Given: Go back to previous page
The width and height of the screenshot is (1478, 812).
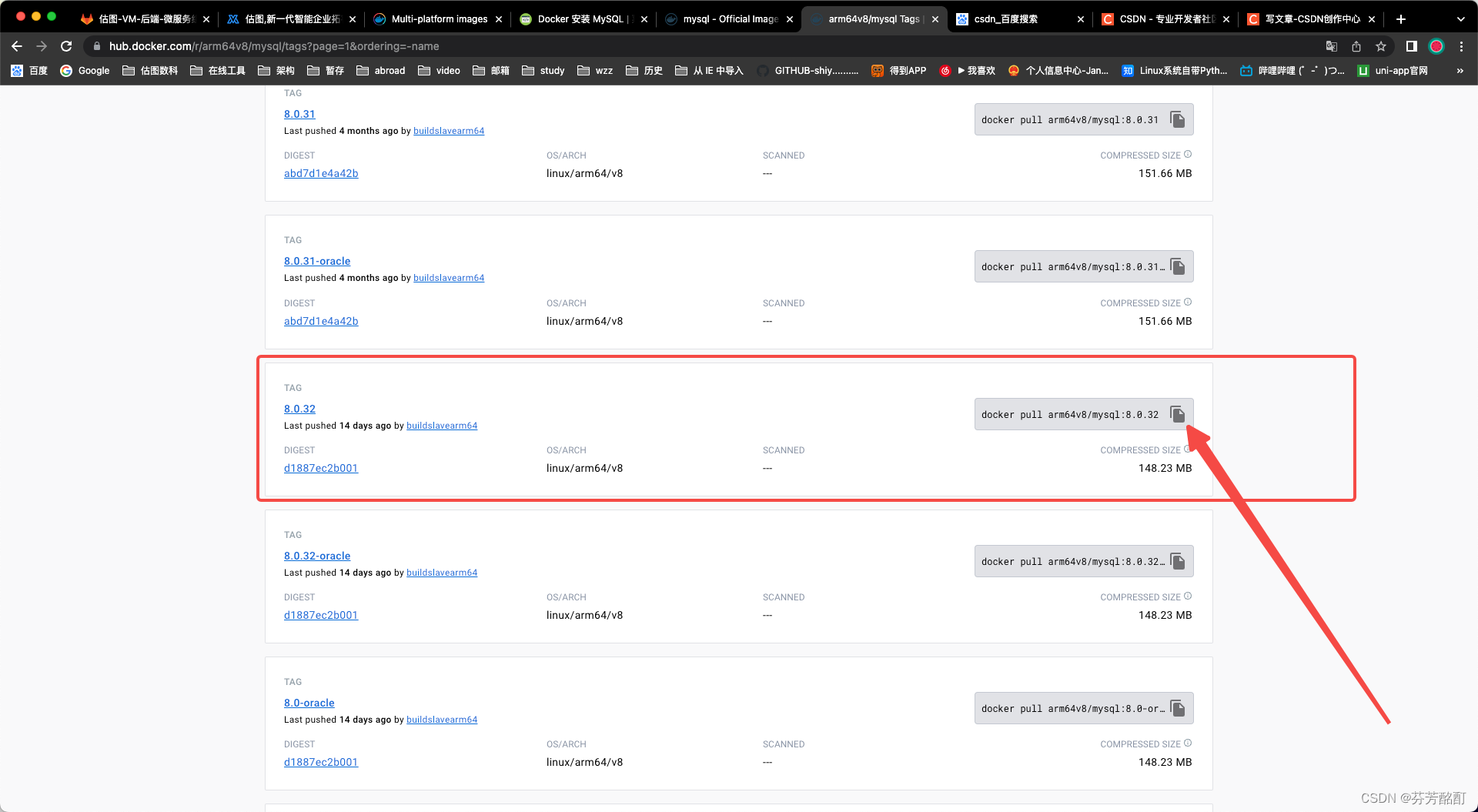Looking at the screenshot, I should (x=17, y=46).
